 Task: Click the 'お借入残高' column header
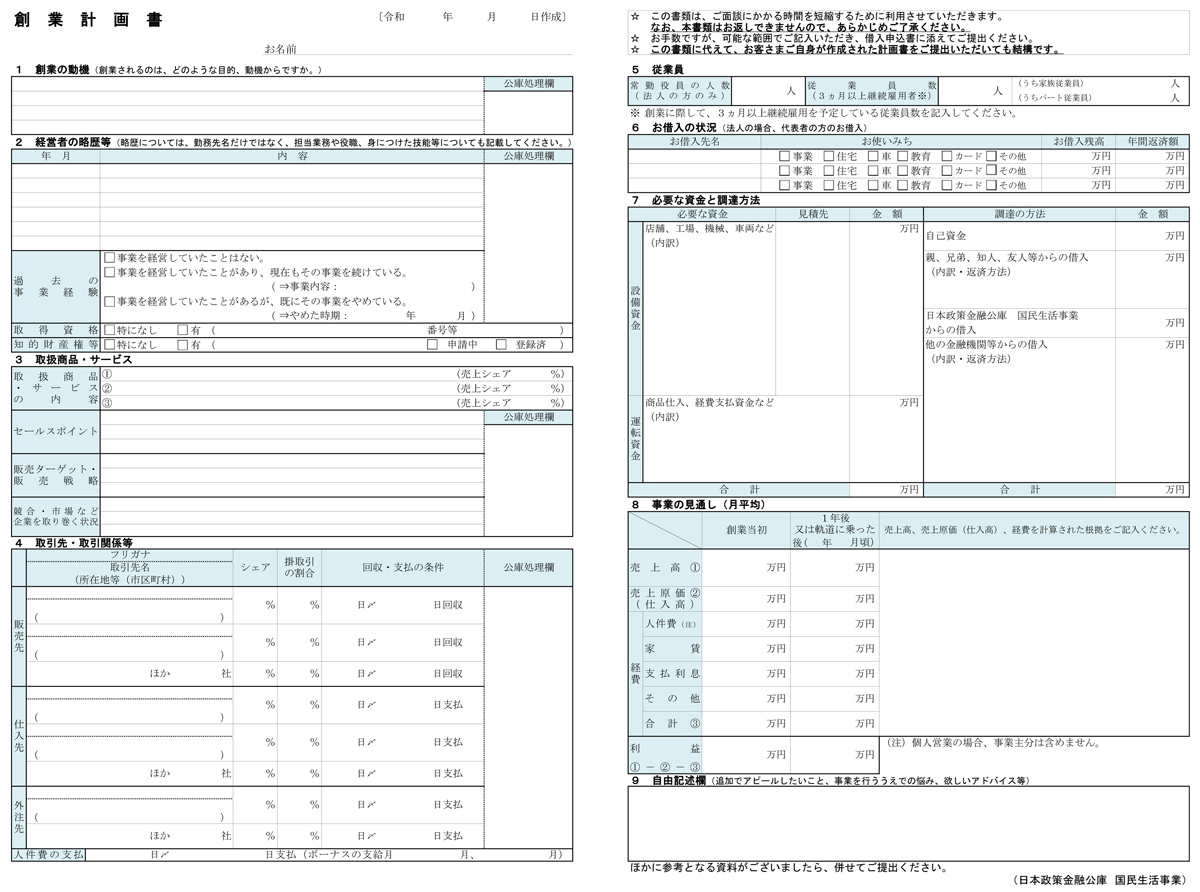(1077, 142)
